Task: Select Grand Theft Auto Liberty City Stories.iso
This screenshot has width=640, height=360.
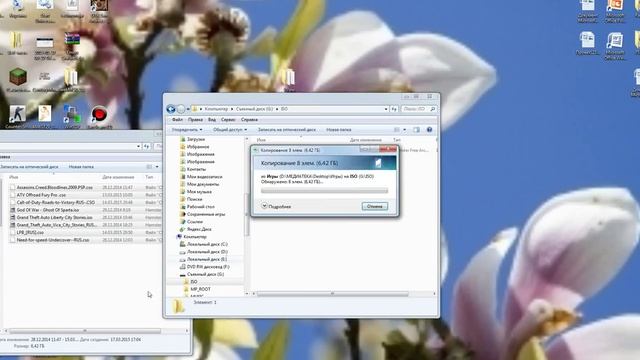Action: coord(54,218)
